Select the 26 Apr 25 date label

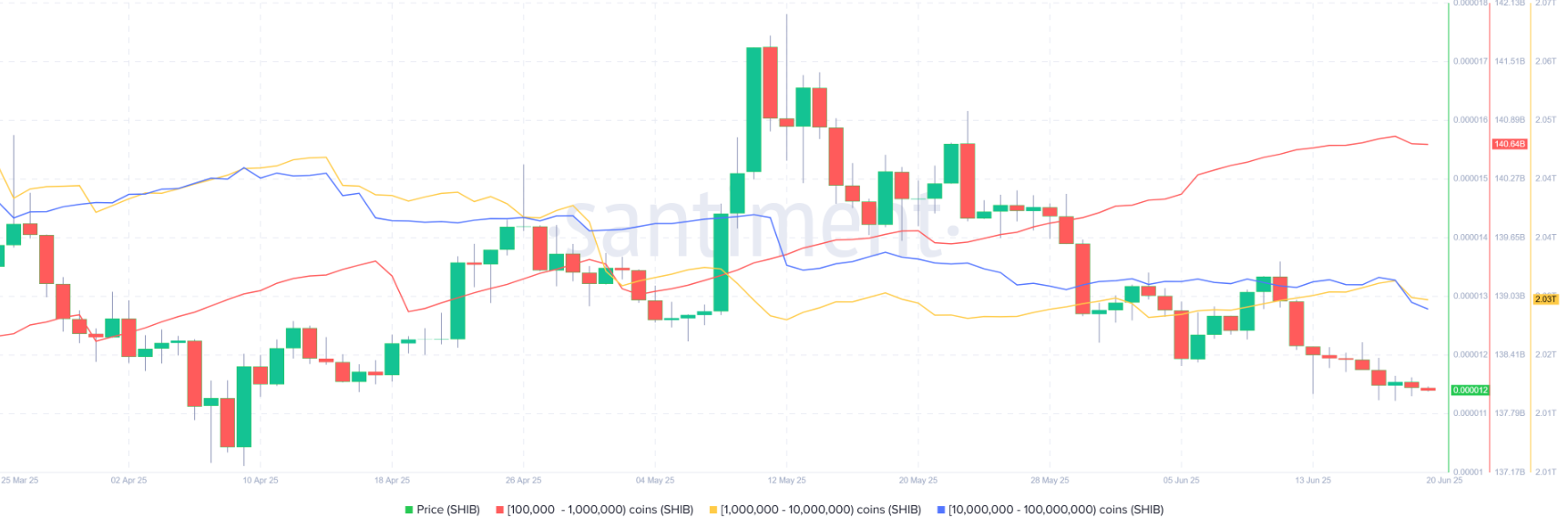point(523,480)
